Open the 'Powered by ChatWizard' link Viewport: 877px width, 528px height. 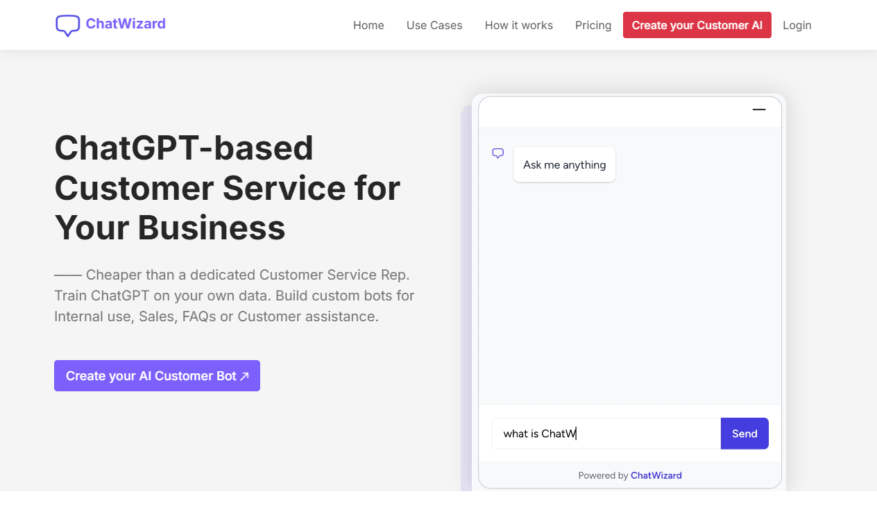[656, 475]
